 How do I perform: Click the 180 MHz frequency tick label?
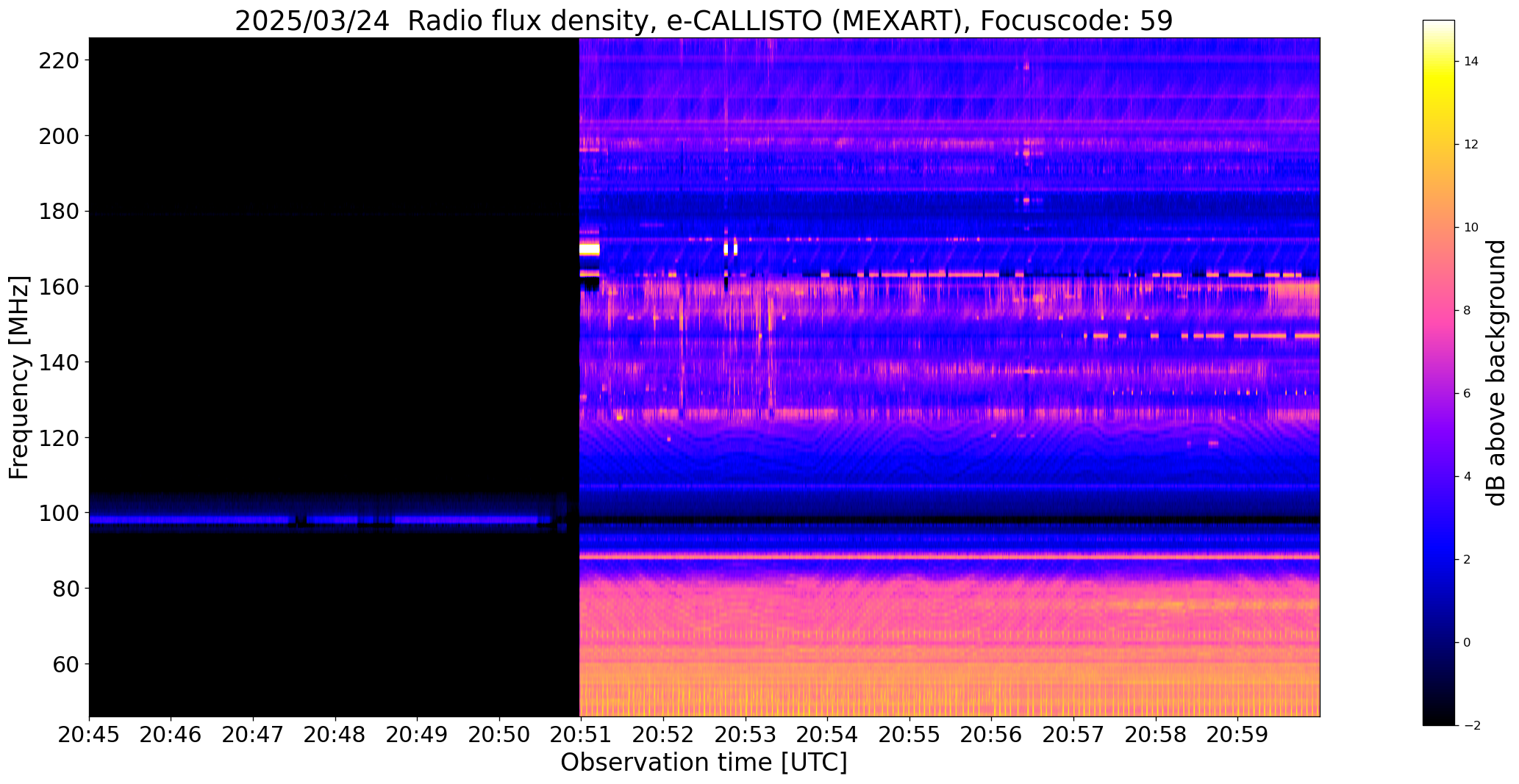tap(58, 212)
